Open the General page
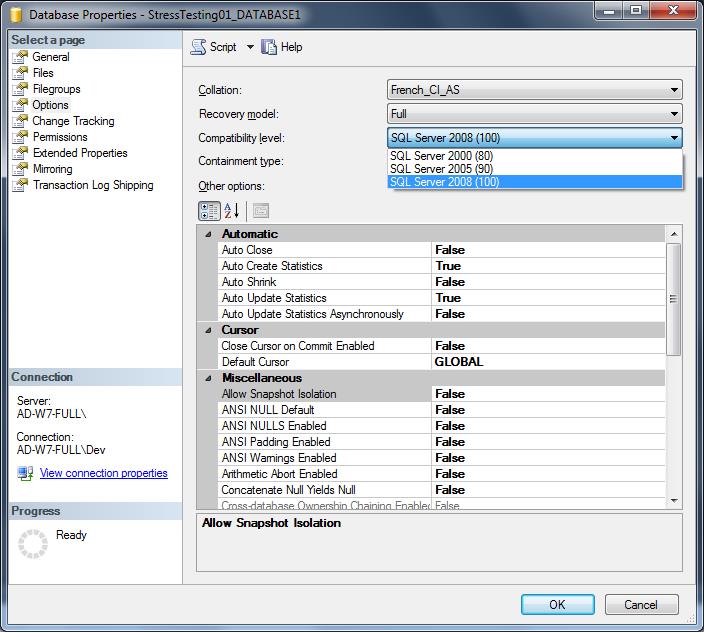 point(51,57)
